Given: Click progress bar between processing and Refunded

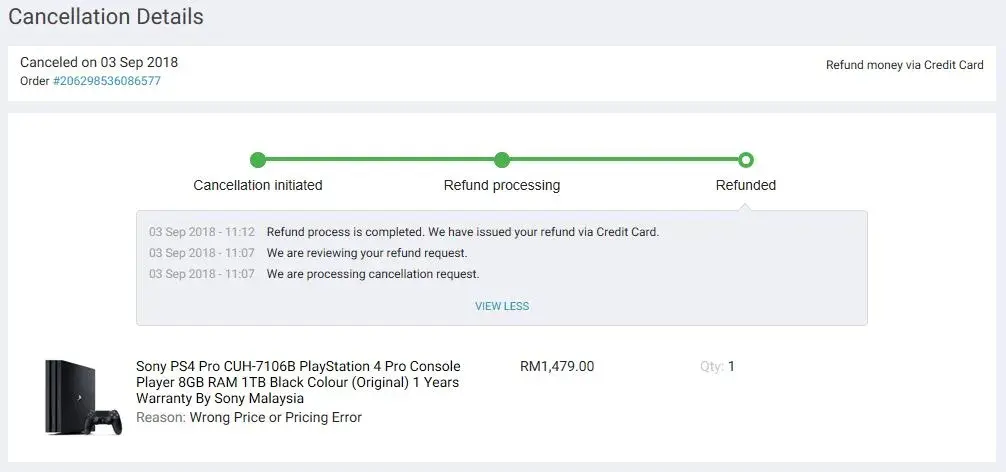Looking at the screenshot, I should coord(624,160).
